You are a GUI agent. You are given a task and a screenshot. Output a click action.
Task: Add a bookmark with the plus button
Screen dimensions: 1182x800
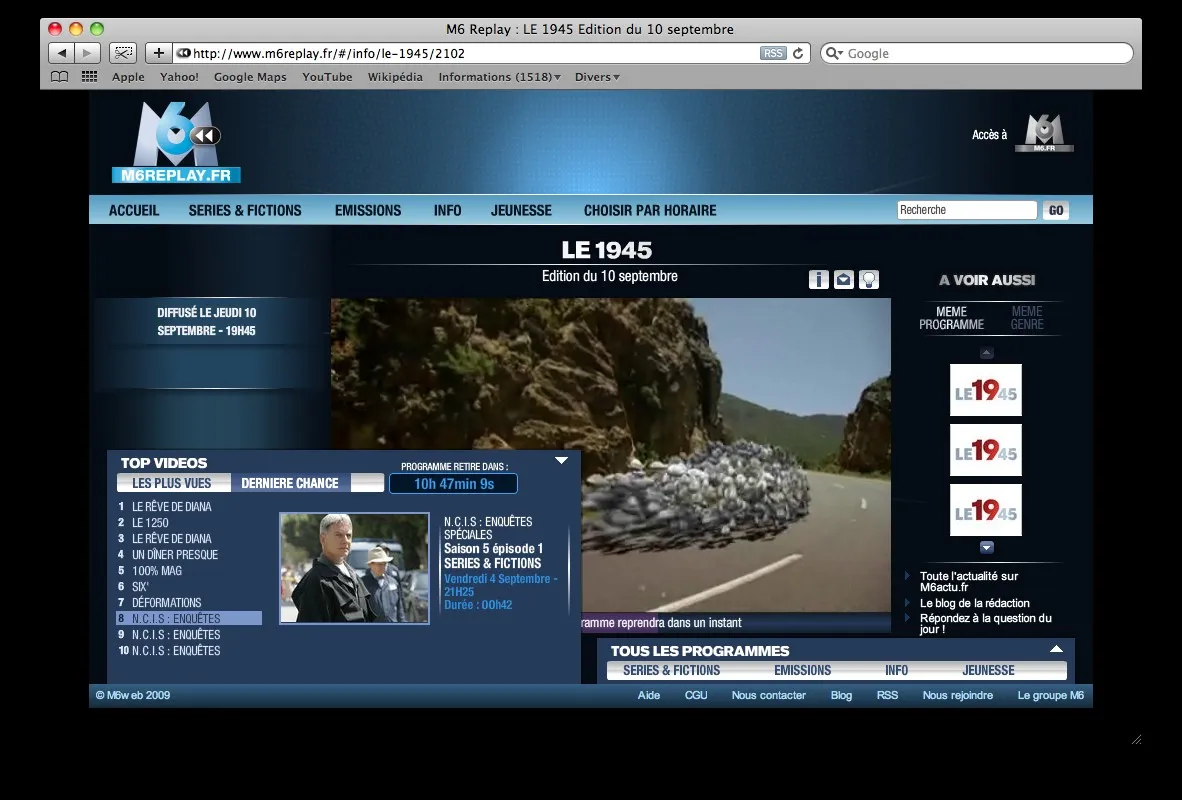coord(158,53)
